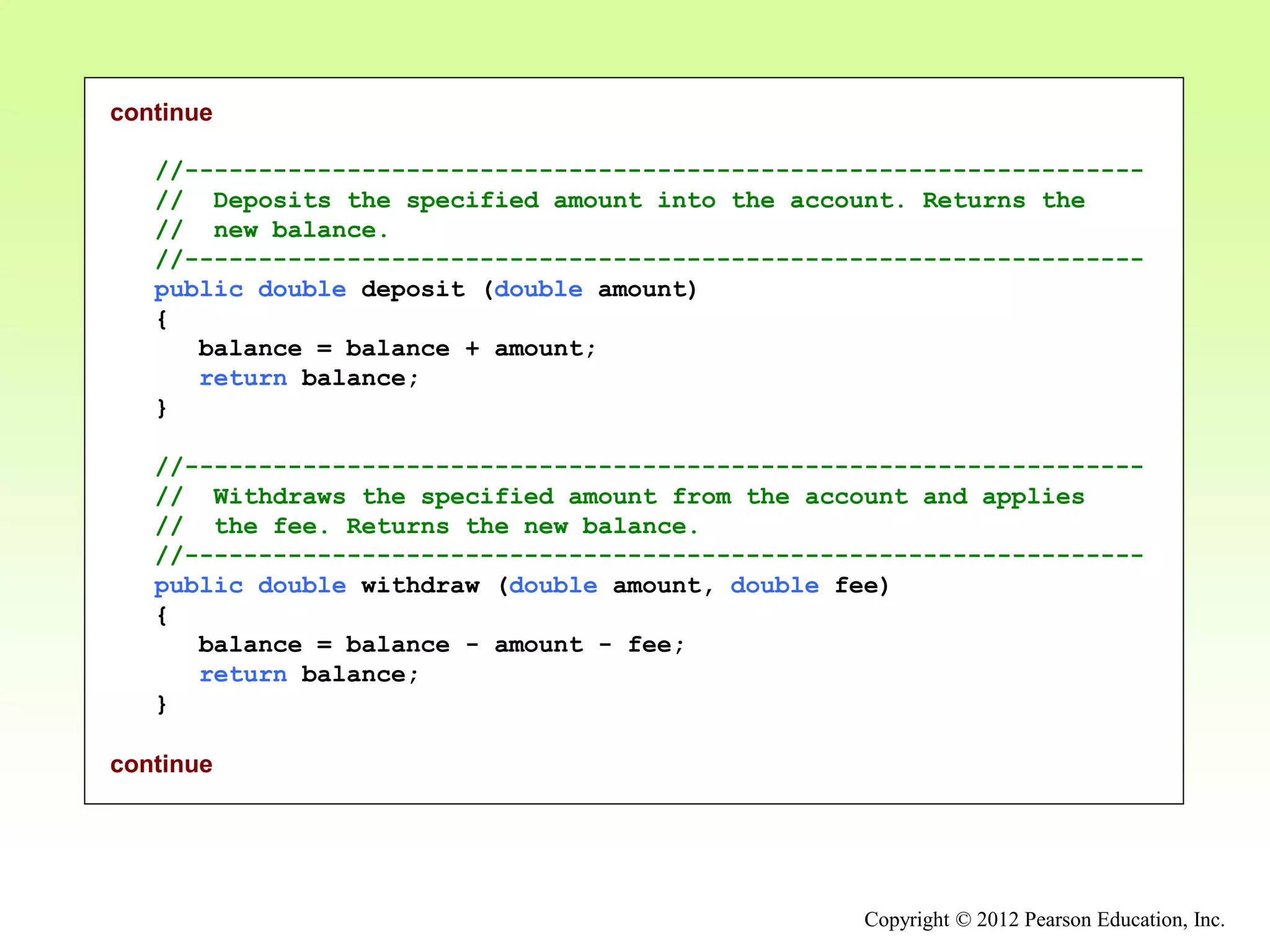Viewport: 1270px width, 952px height.
Task: Click the Pearson Education copyright text
Action: pos(1044,919)
